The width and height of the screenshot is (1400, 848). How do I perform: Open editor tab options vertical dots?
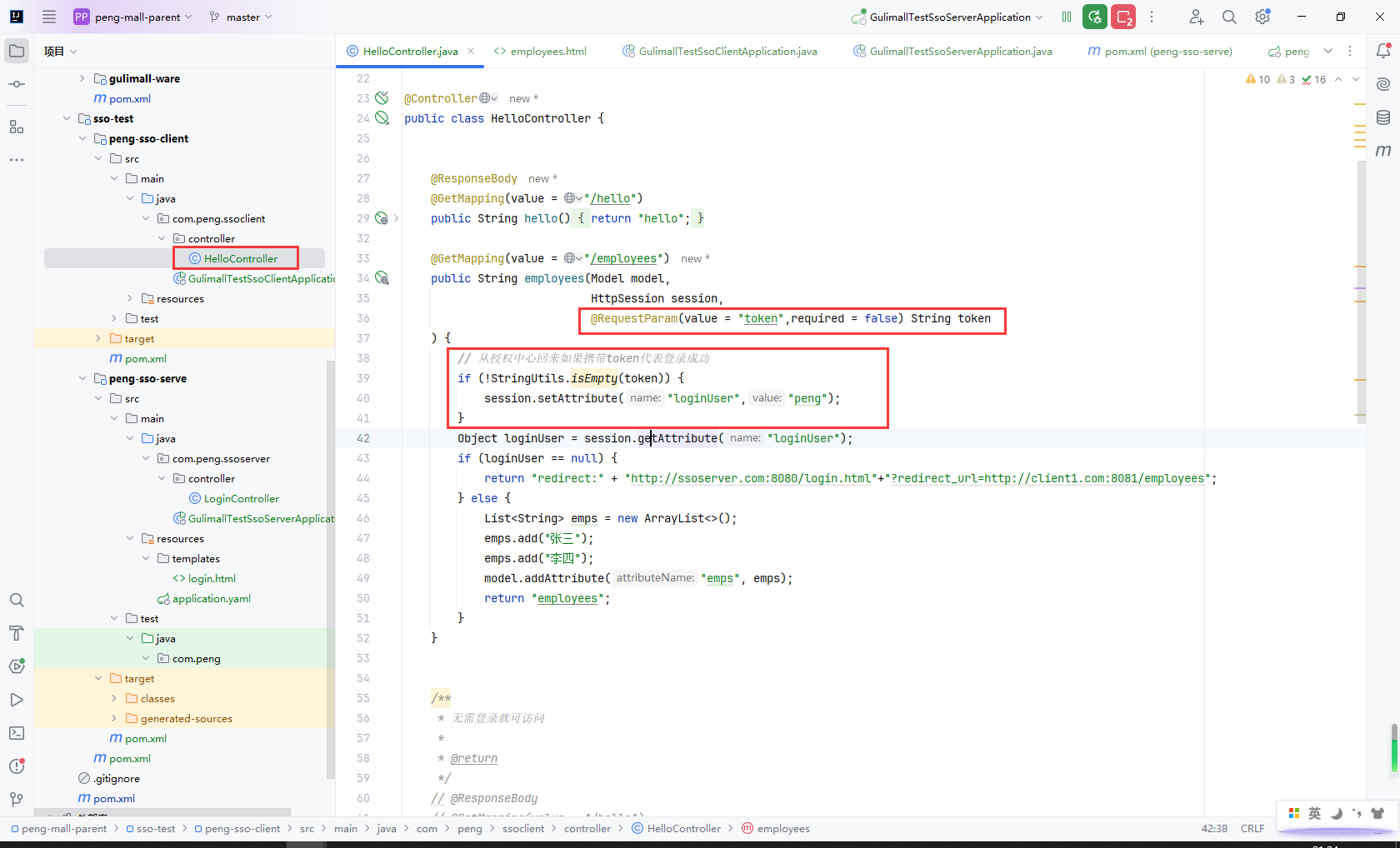click(x=1350, y=51)
